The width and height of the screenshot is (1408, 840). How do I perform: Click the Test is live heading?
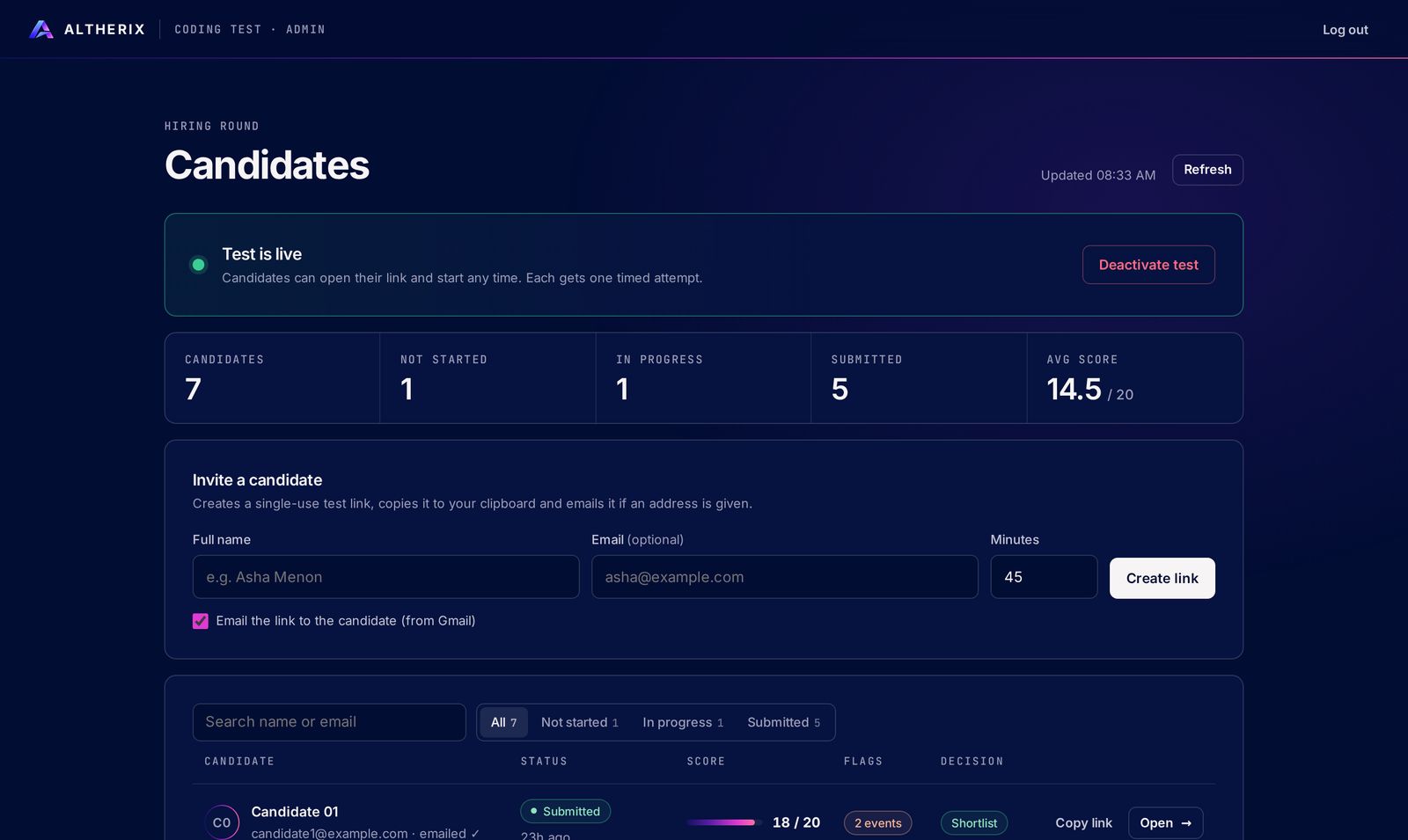pos(261,254)
